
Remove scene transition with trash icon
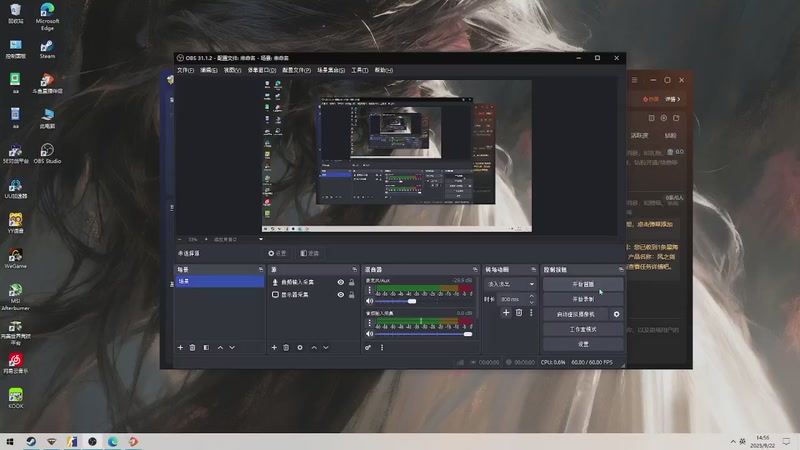click(x=519, y=313)
